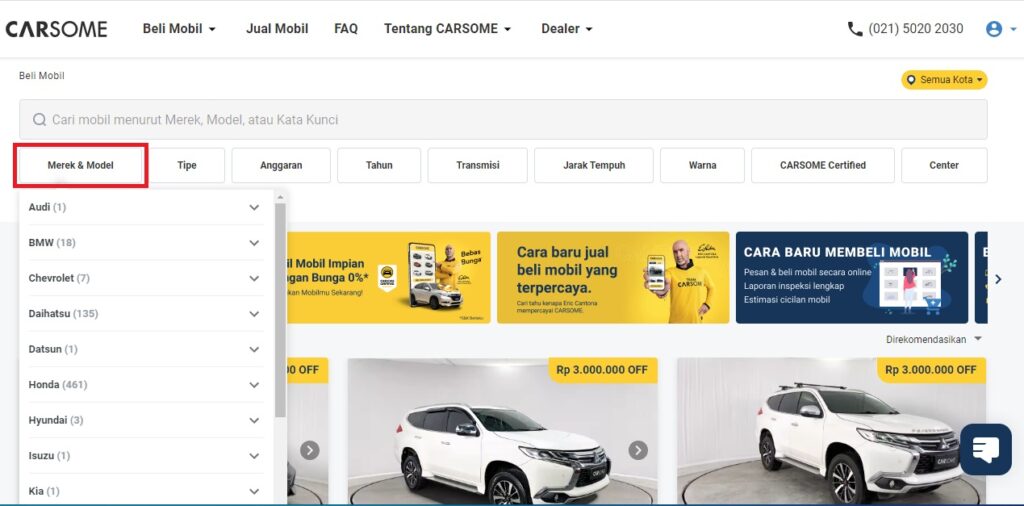Open the user account profile icon
Viewport: 1024px width, 506px height.
(x=994, y=29)
